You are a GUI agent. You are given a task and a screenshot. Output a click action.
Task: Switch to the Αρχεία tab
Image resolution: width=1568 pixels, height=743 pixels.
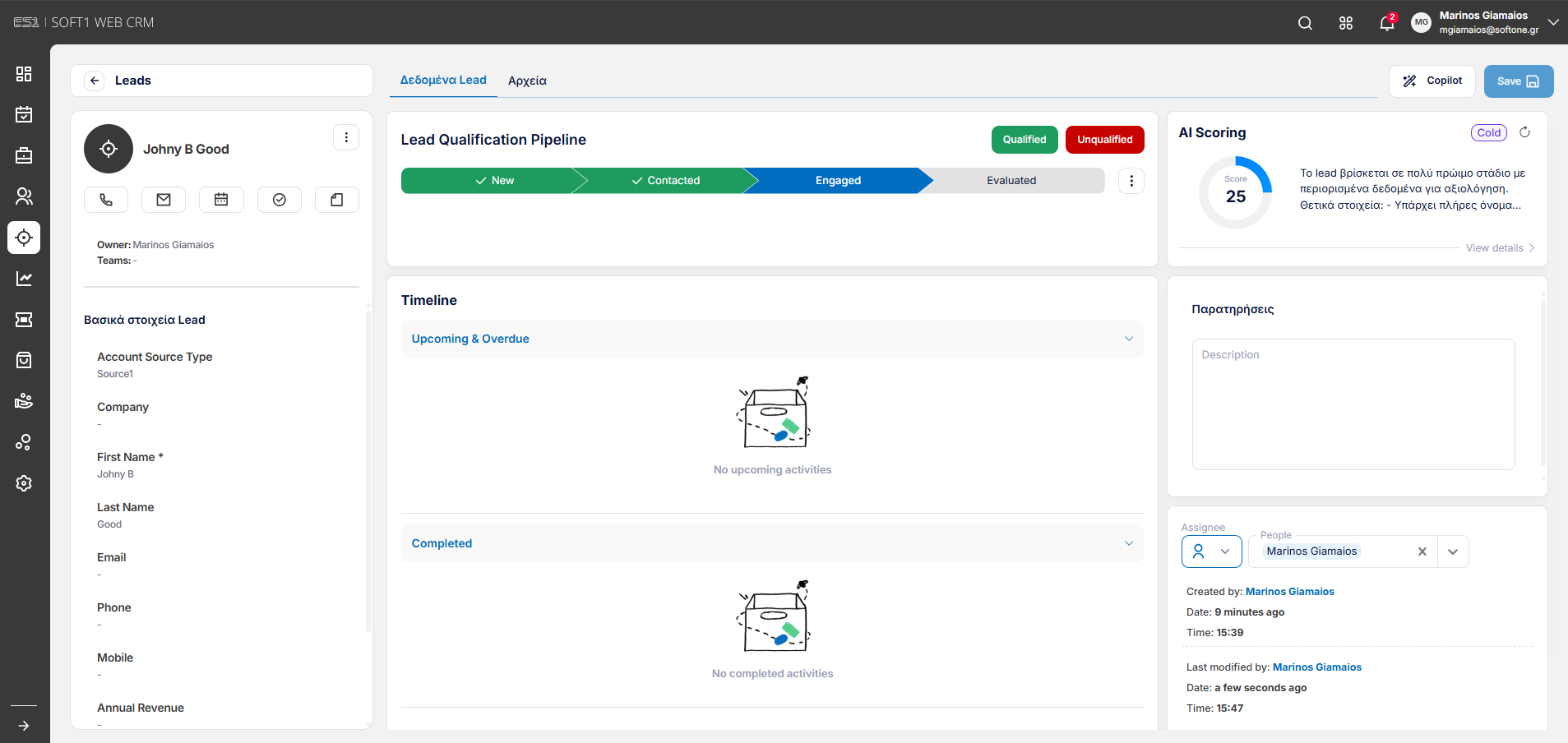coord(527,81)
